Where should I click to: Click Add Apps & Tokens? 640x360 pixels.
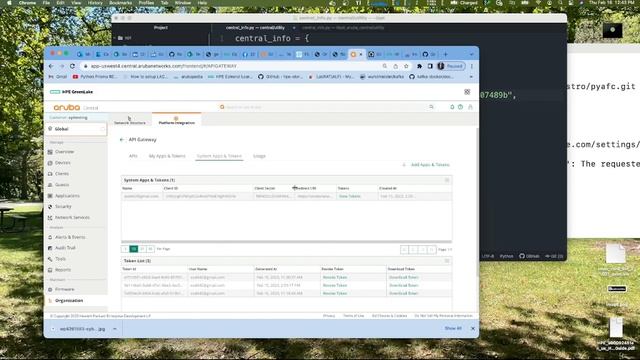coord(427,165)
